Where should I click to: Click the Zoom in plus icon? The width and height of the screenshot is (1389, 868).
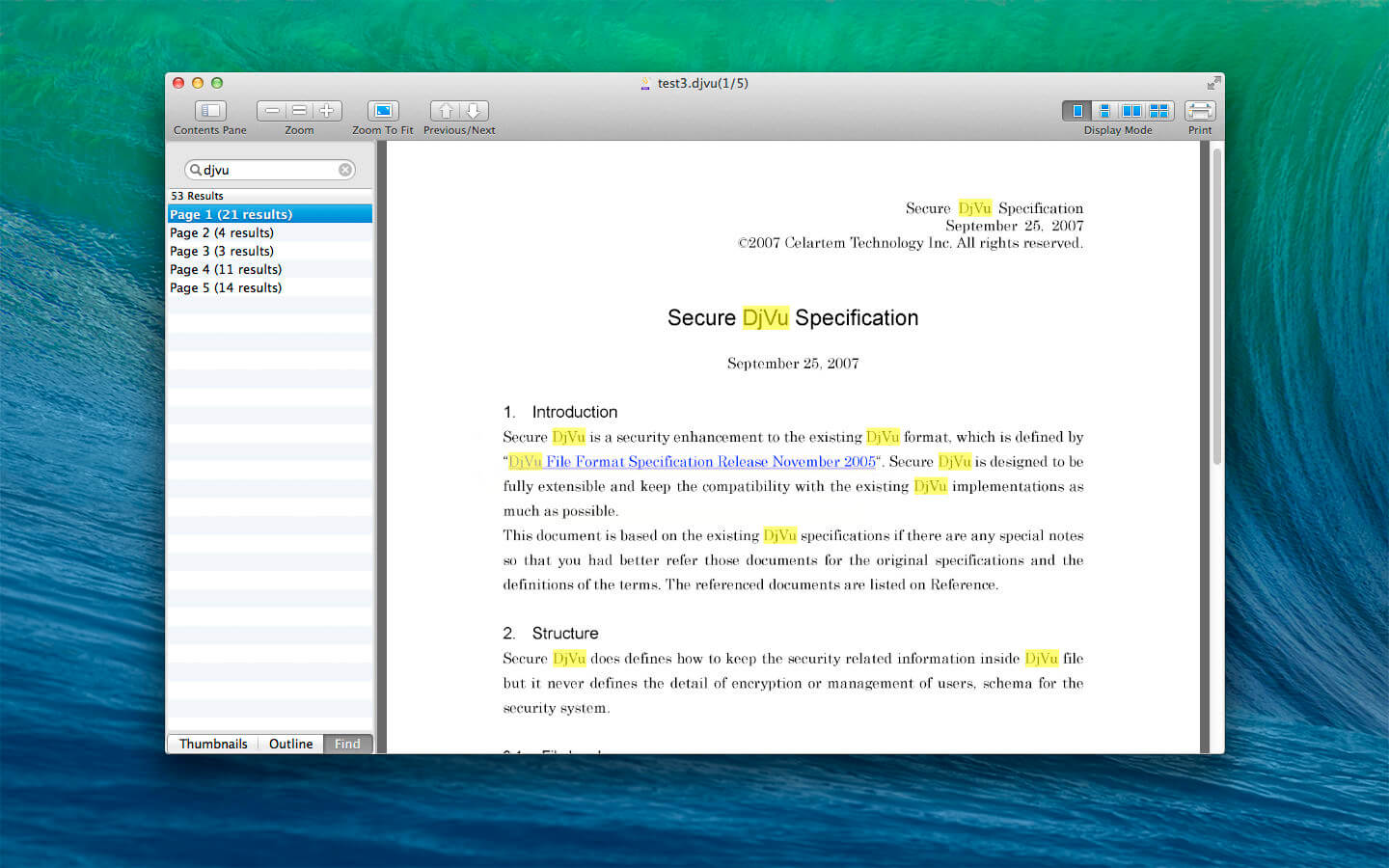pos(326,110)
